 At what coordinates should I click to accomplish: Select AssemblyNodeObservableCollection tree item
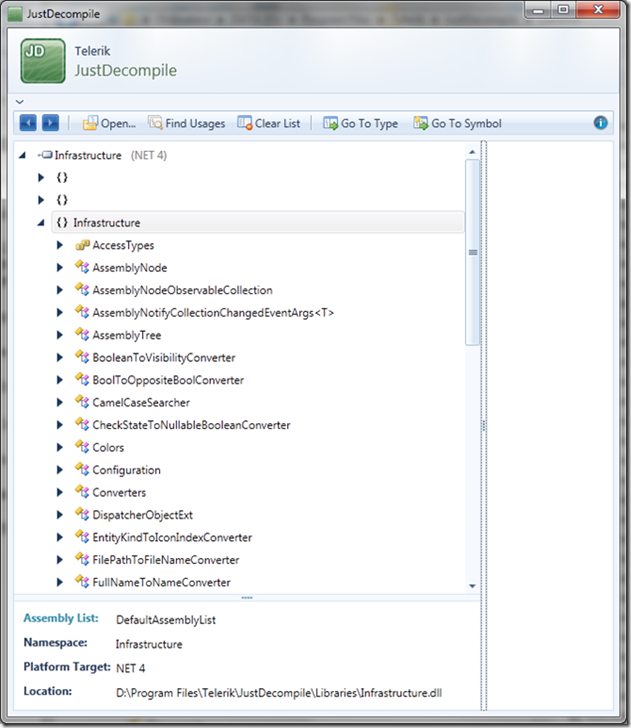[182, 291]
